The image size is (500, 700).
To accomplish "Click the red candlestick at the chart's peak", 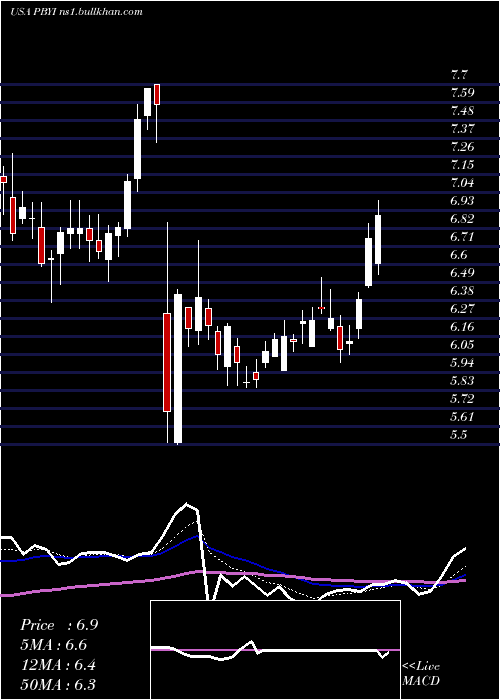I will click(157, 94).
